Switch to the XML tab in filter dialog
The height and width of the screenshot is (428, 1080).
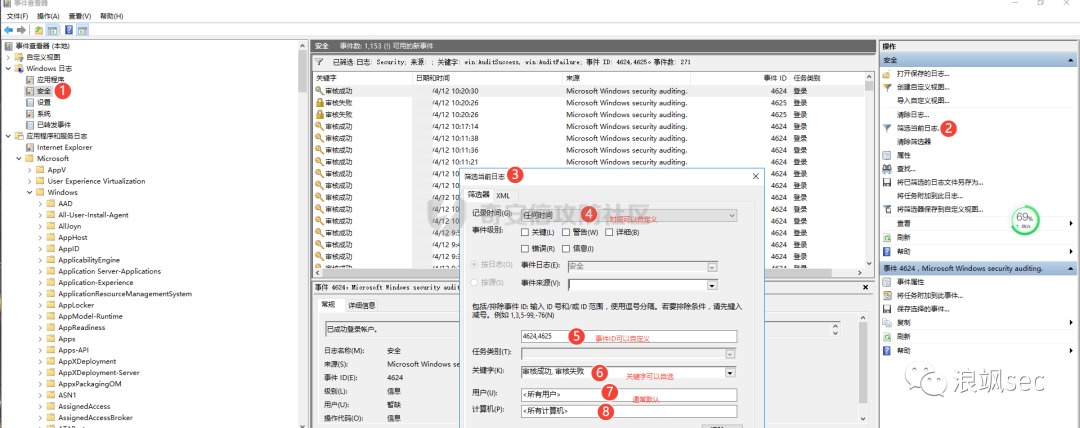click(x=502, y=196)
